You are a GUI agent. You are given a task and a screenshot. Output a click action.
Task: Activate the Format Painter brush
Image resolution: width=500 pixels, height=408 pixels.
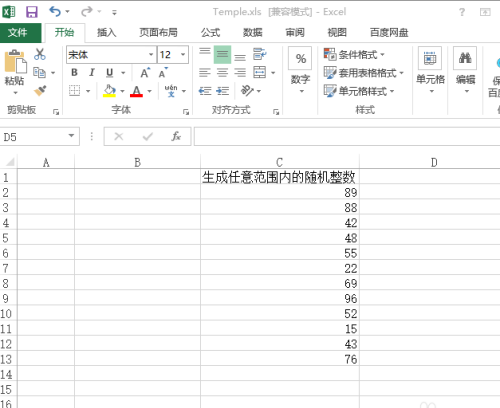point(40,91)
